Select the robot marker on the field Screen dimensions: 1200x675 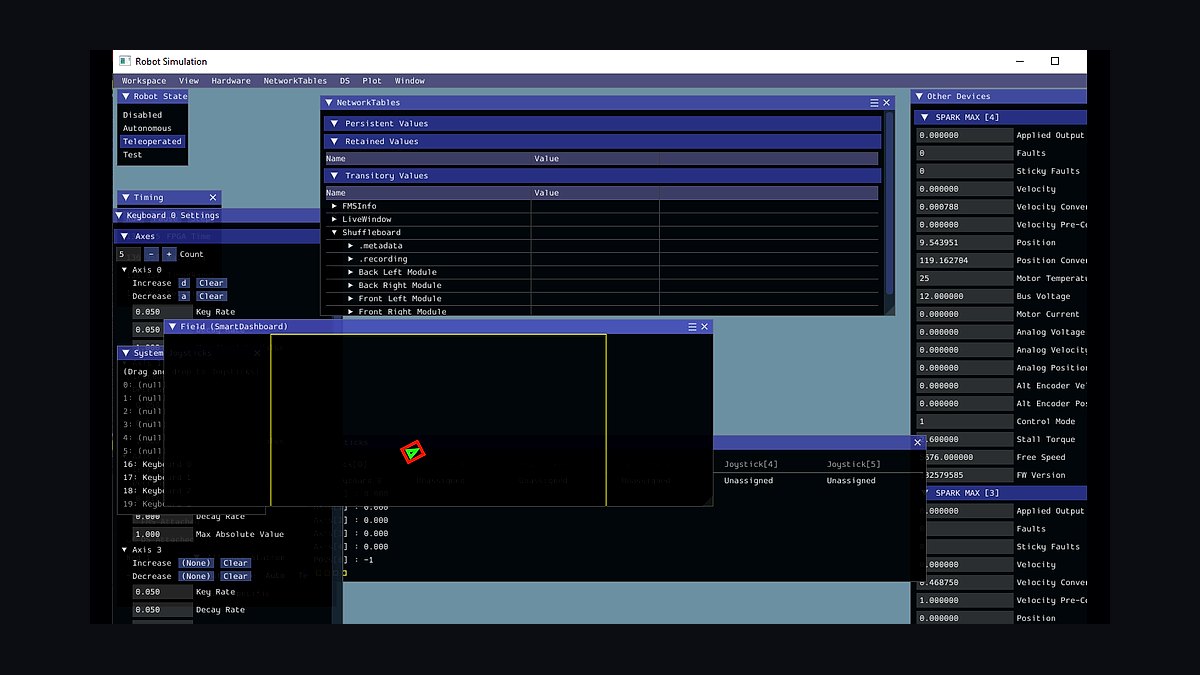412,453
